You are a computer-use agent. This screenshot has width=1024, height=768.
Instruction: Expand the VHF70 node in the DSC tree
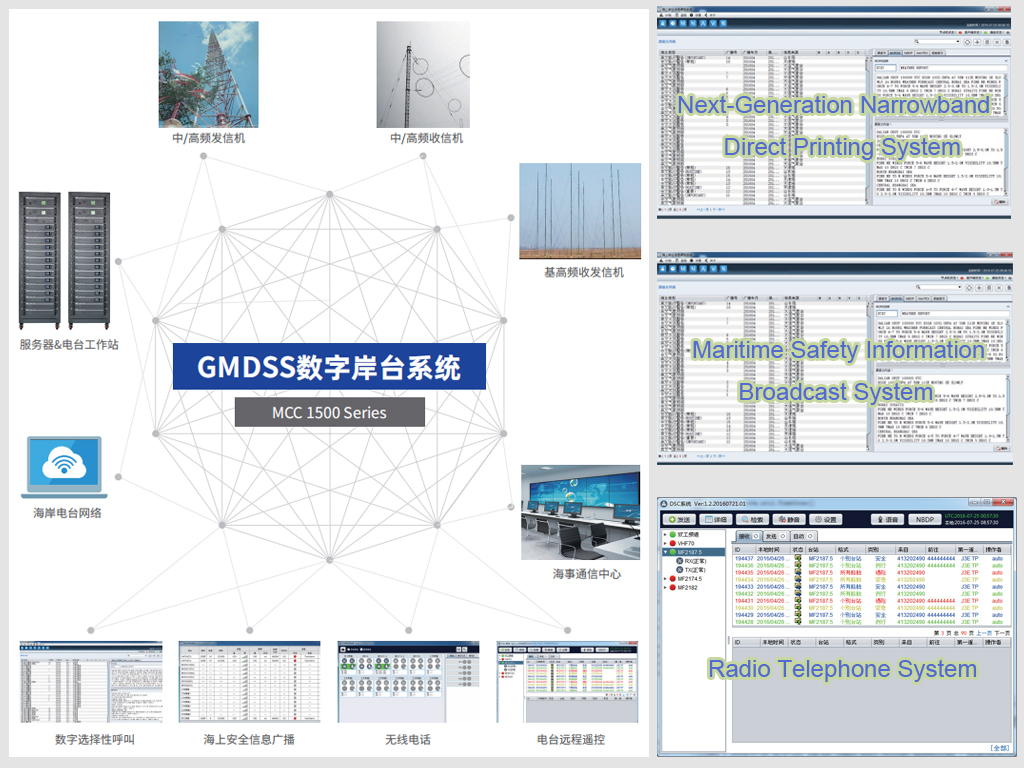[665, 543]
